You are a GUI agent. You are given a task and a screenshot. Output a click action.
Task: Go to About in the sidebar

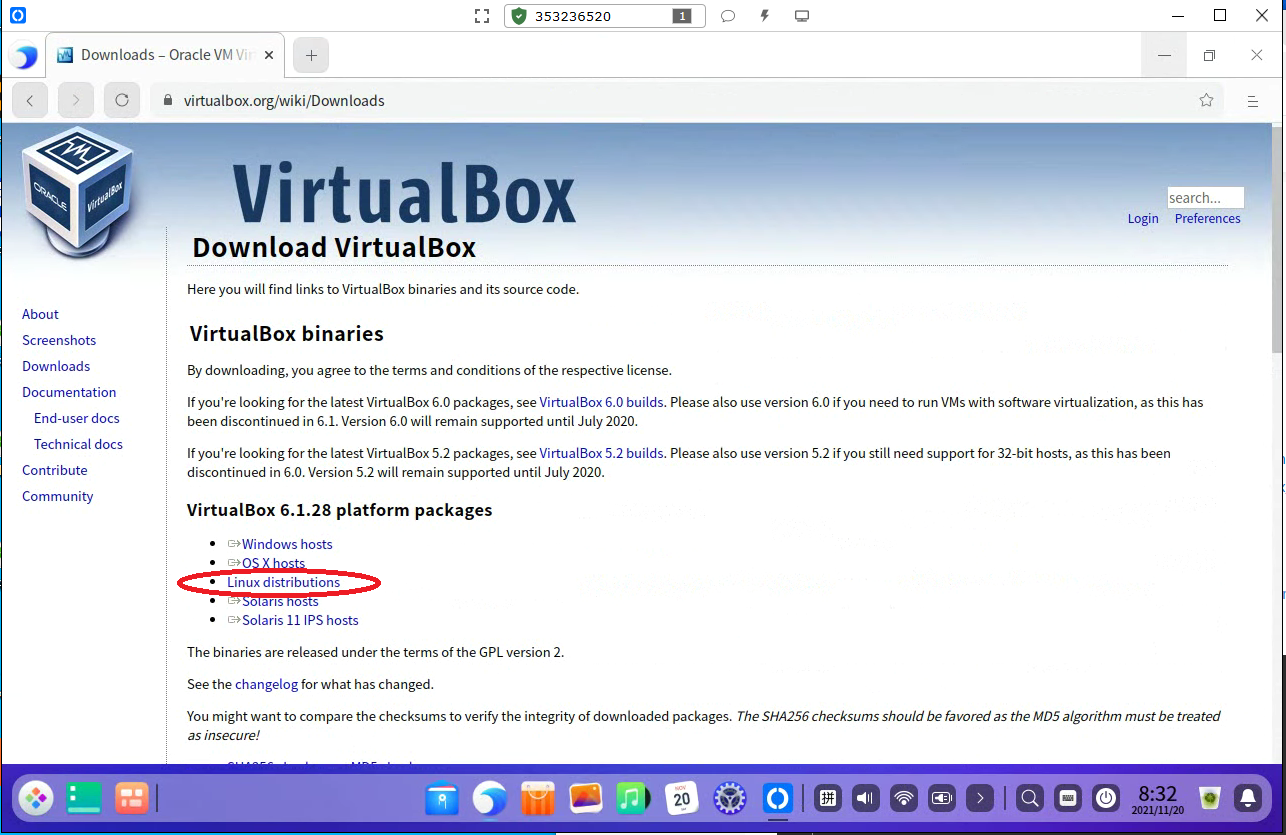tap(40, 314)
